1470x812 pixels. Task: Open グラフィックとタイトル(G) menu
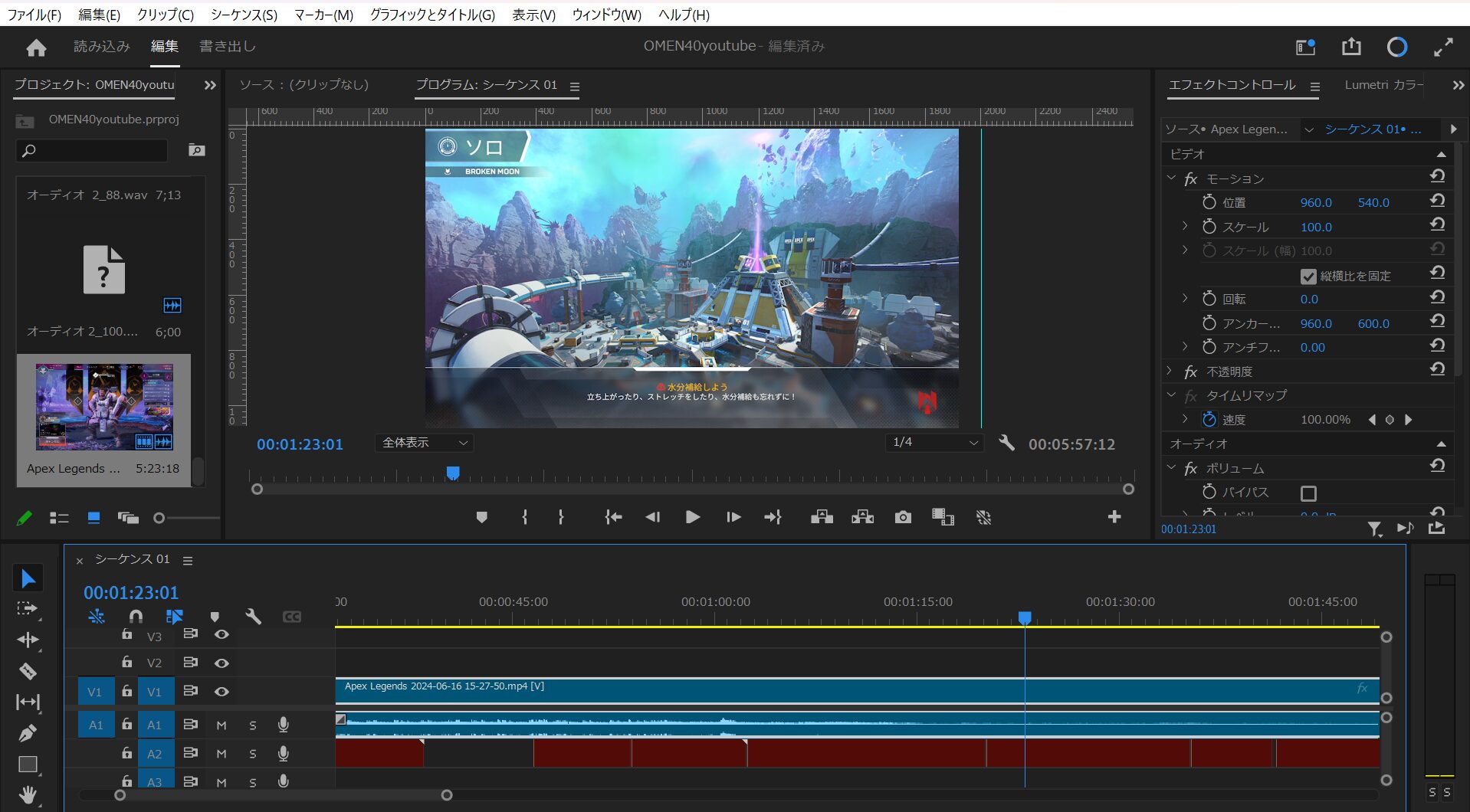point(432,15)
